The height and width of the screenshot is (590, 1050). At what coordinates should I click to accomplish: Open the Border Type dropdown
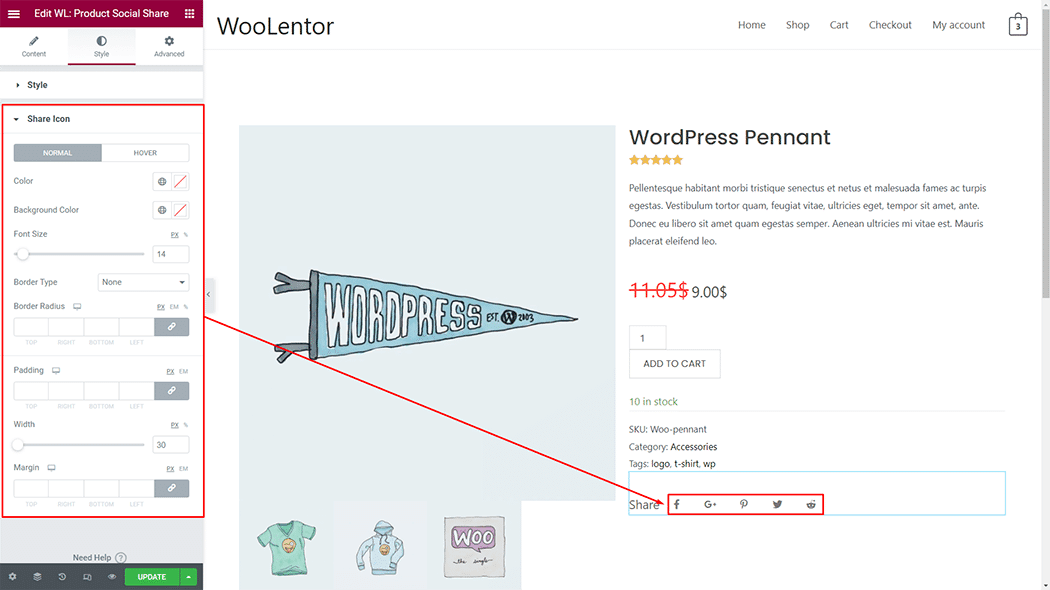(143, 282)
